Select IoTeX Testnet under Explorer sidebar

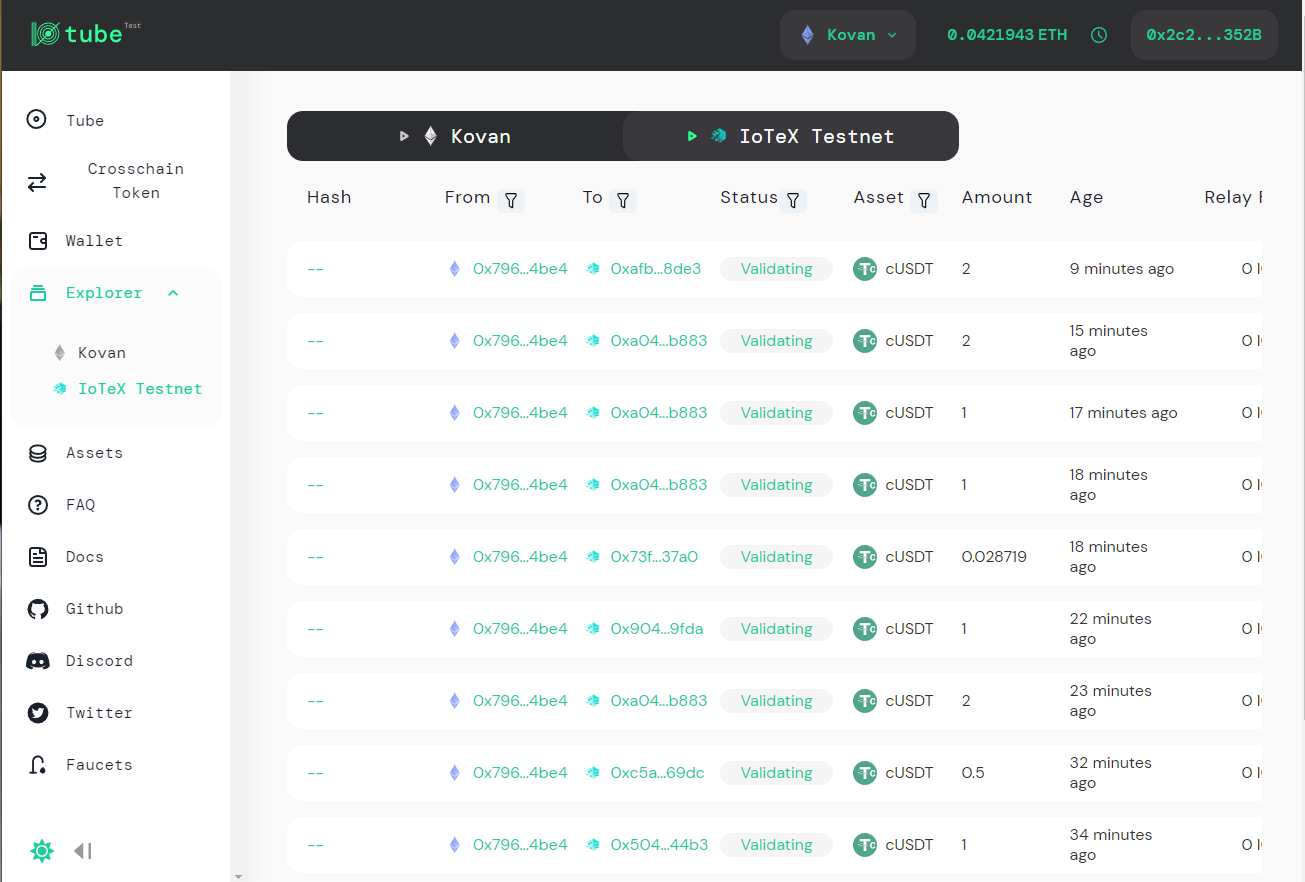tap(140, 389)
